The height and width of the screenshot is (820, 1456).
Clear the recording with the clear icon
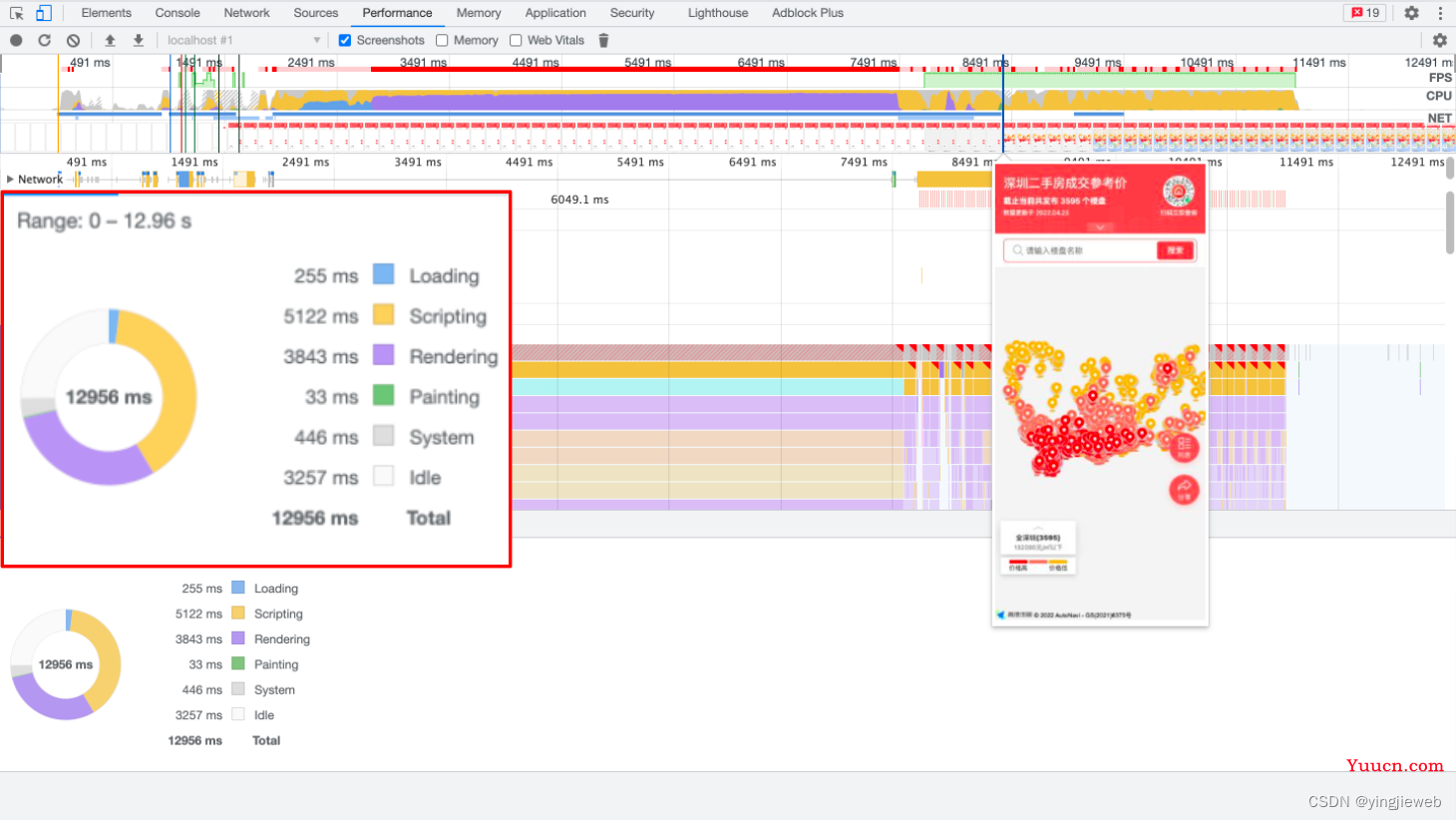[x=73, y=40]
